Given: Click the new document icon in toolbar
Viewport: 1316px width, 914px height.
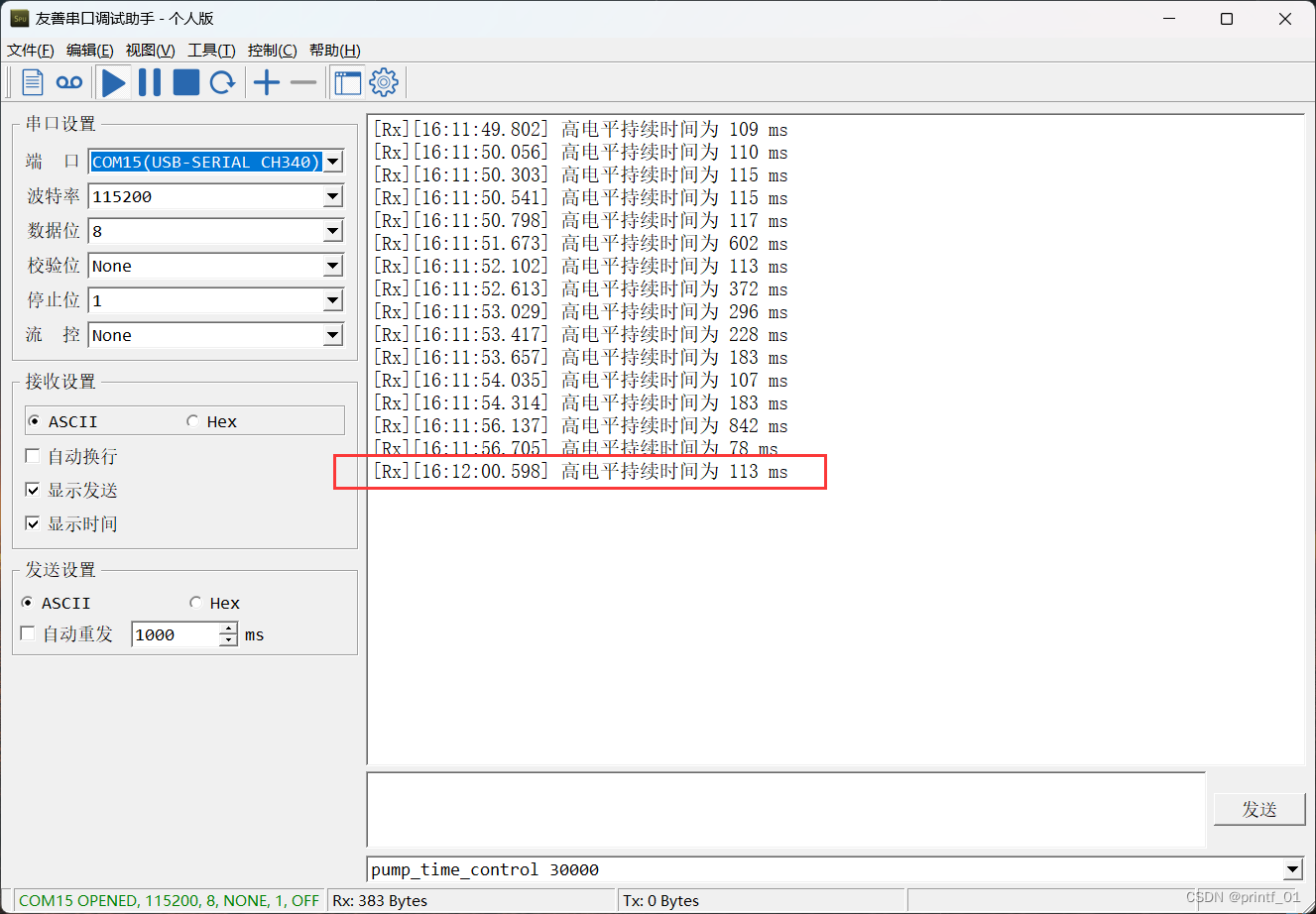Looking at the screenshot, I should (33, 82).
